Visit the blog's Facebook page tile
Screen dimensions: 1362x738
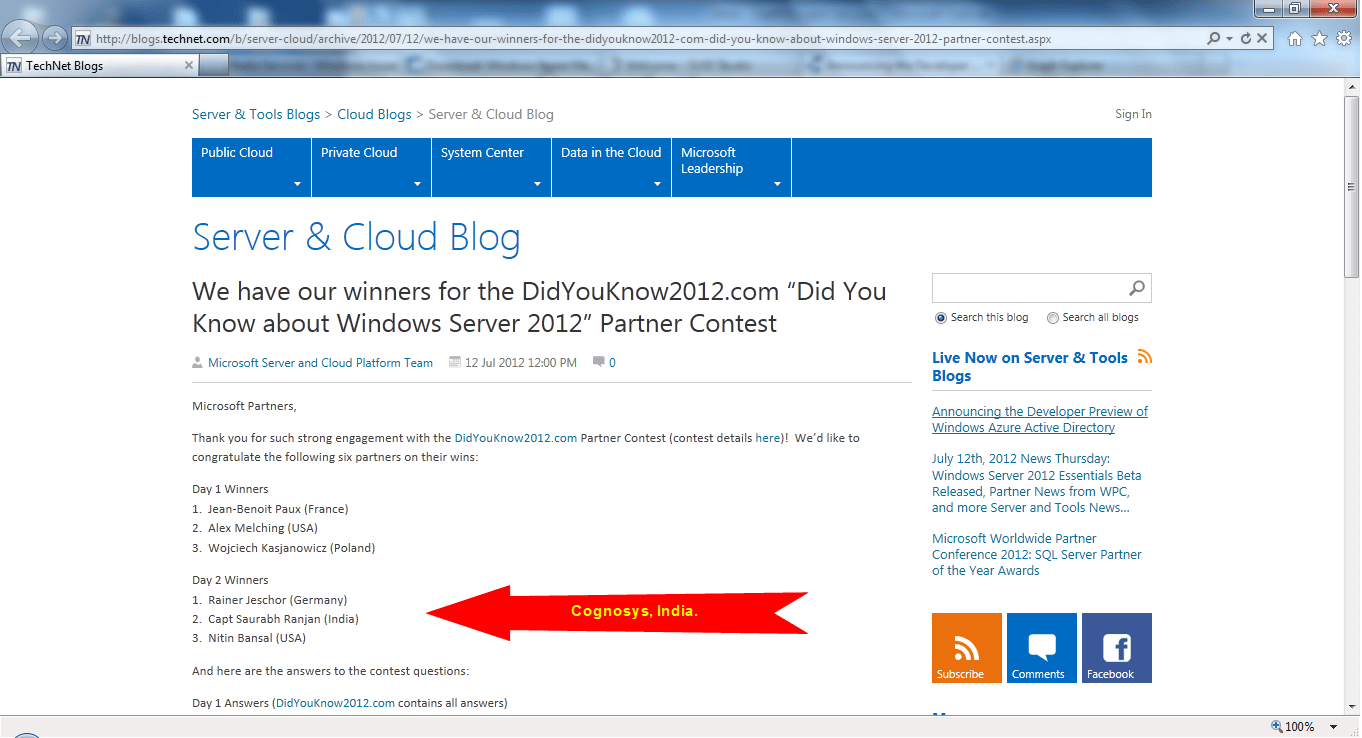click(x=1116, y=647)
